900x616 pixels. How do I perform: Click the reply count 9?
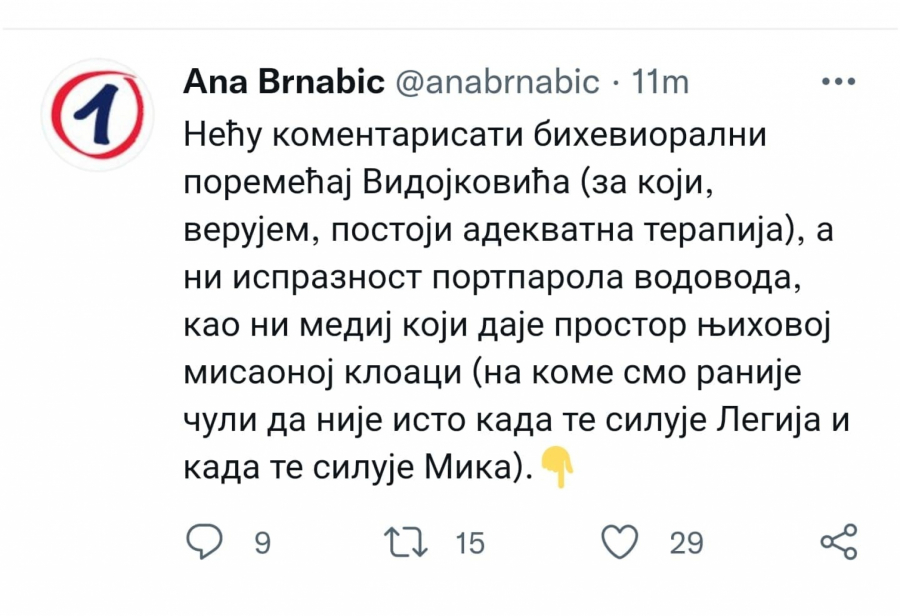pyautogui.click(x=262, y=543)
